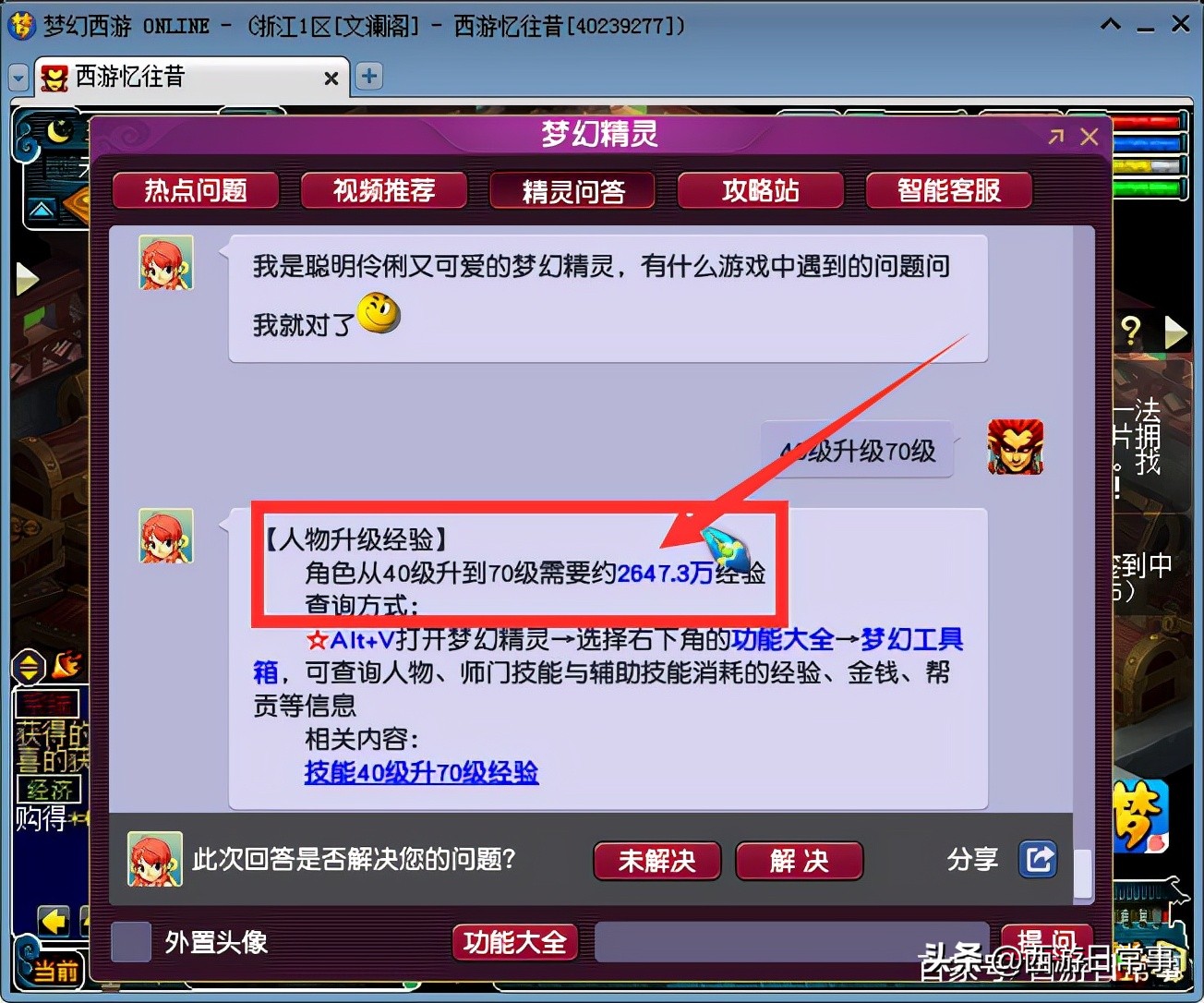This screenshot has height=1003, width=1204.
Task: Click the up-arrow icon below moon
Action: 42,211
